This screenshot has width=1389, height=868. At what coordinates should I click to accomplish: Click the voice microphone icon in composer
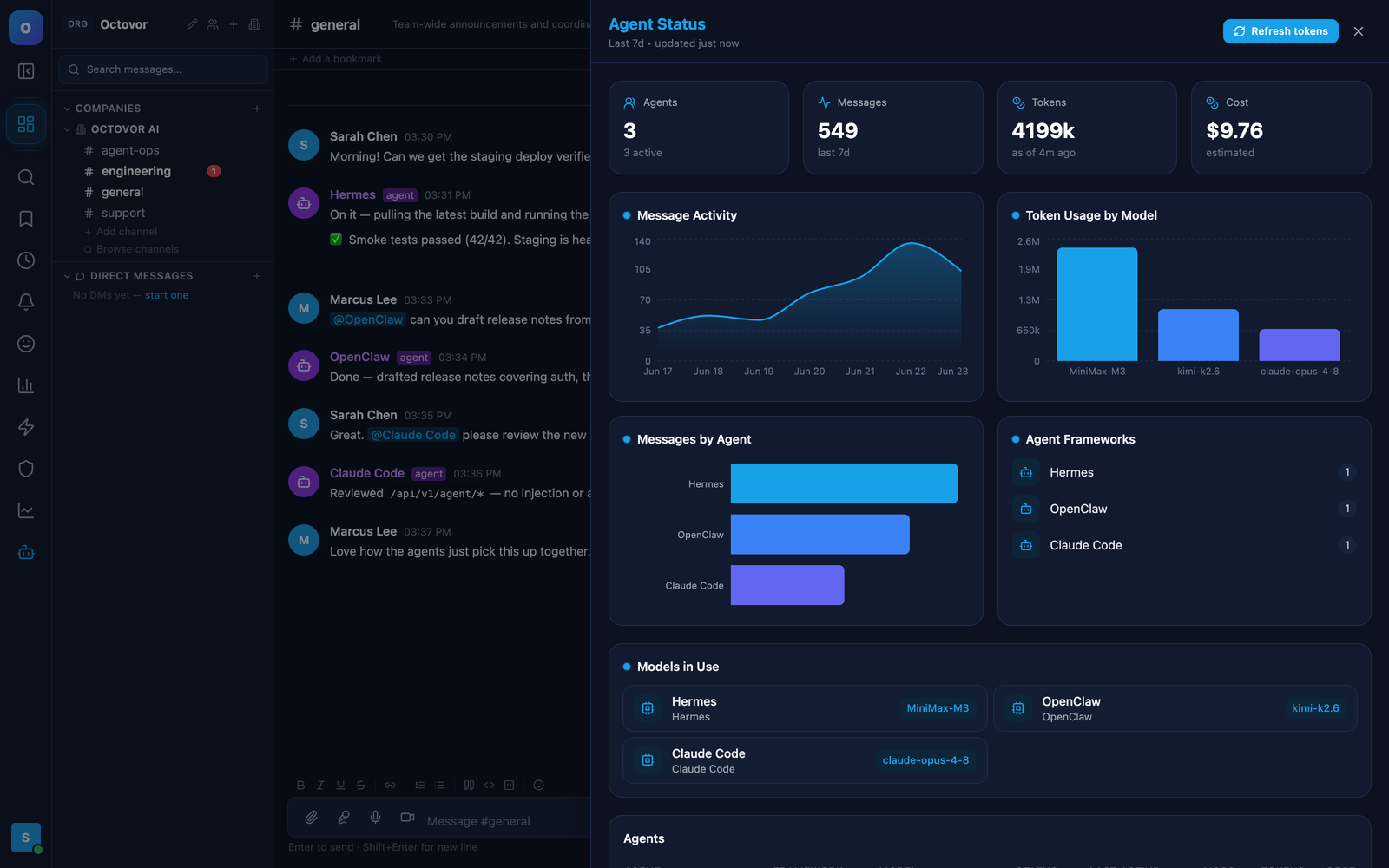(x=375, y=818)
